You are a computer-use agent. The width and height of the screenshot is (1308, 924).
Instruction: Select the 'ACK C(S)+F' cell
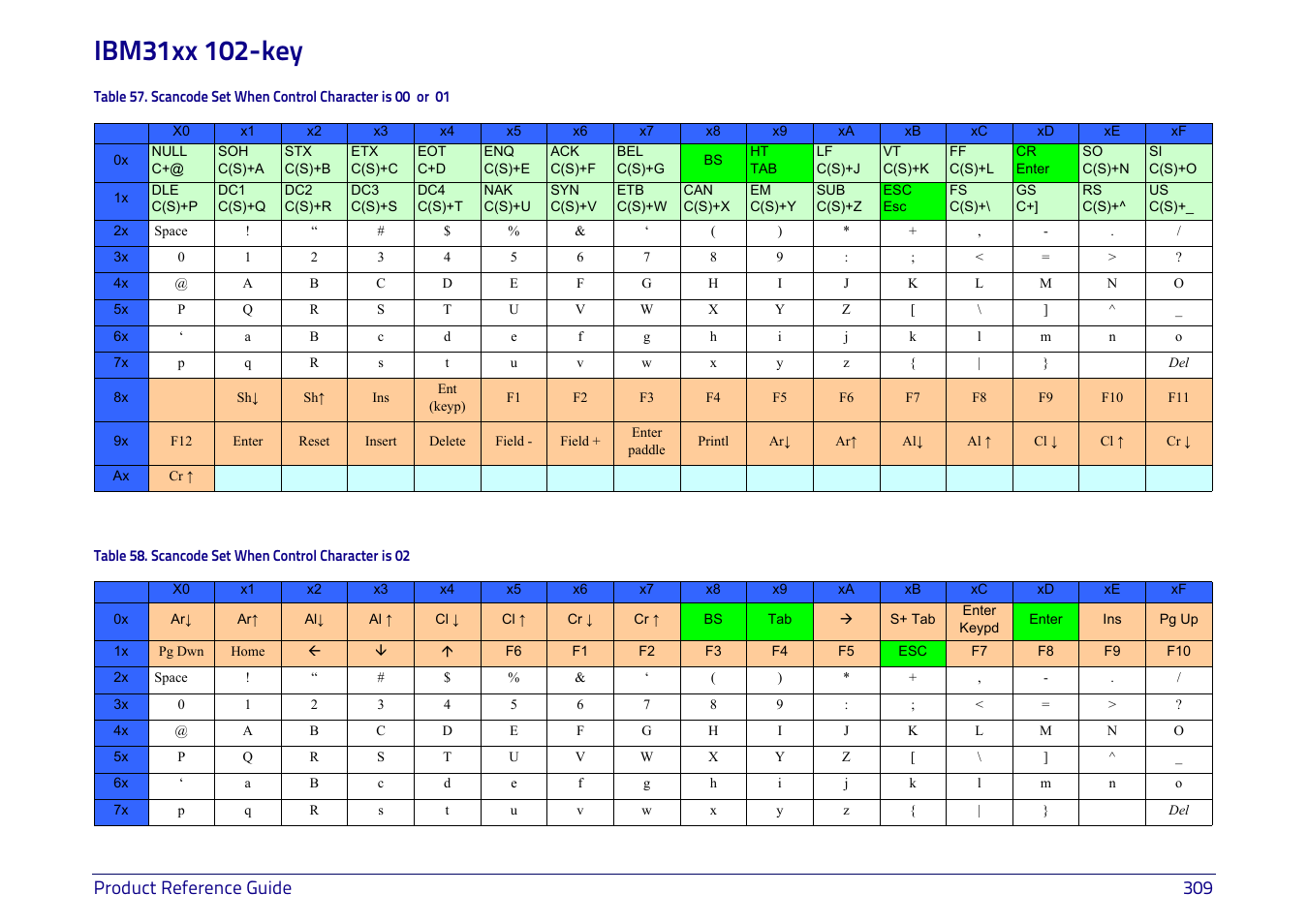click(580, 161)
